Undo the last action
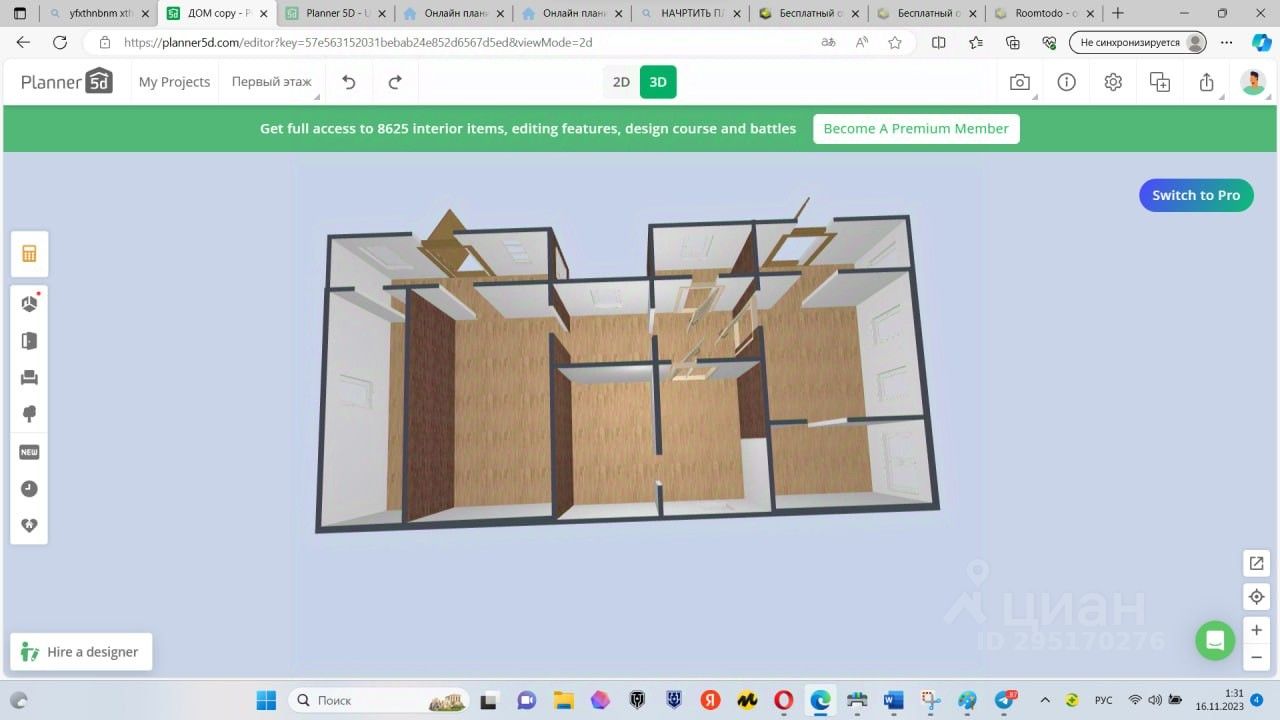Image resolution: width=1280 pixels, height=720 pixels. click(349, 82)
